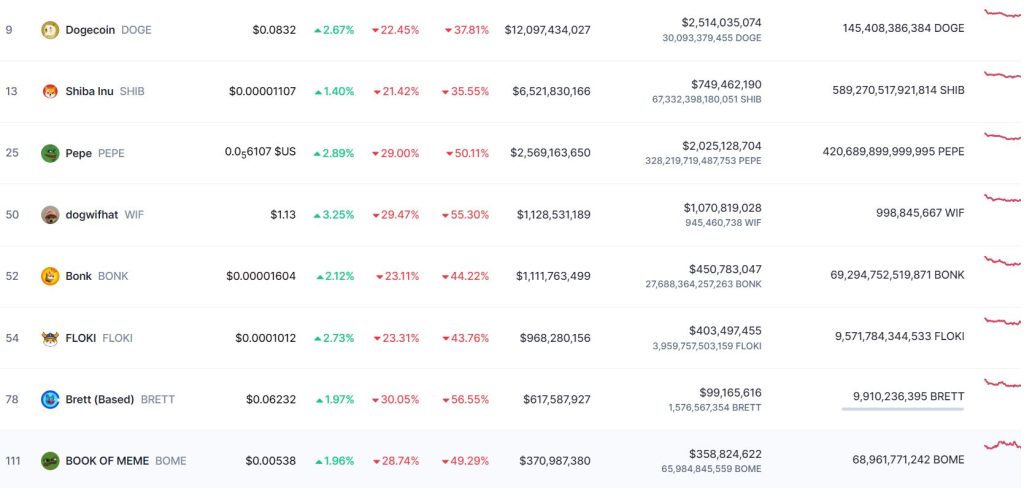Image resolution: width=1024 pixels, height=488 pixels.
Task: Click the Dogecoin coin logo icon
Action: tap(50, 30)
